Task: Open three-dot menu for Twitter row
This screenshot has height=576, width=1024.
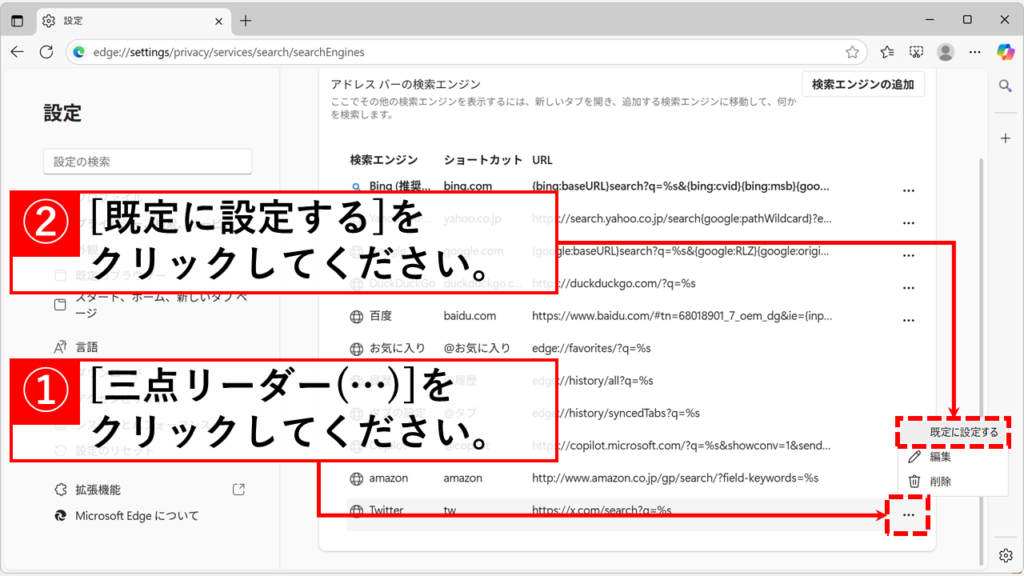Action: pos(908,515)
